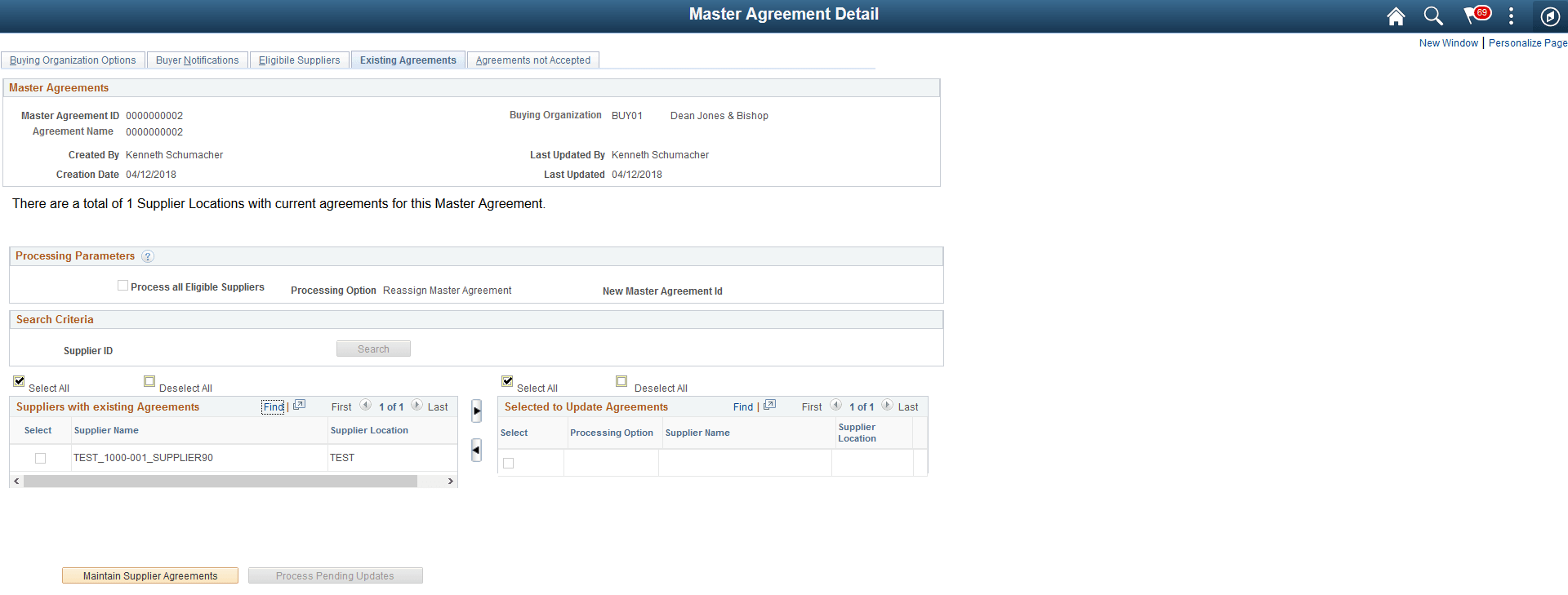Select supplier location TEST cell

[342, 458]
